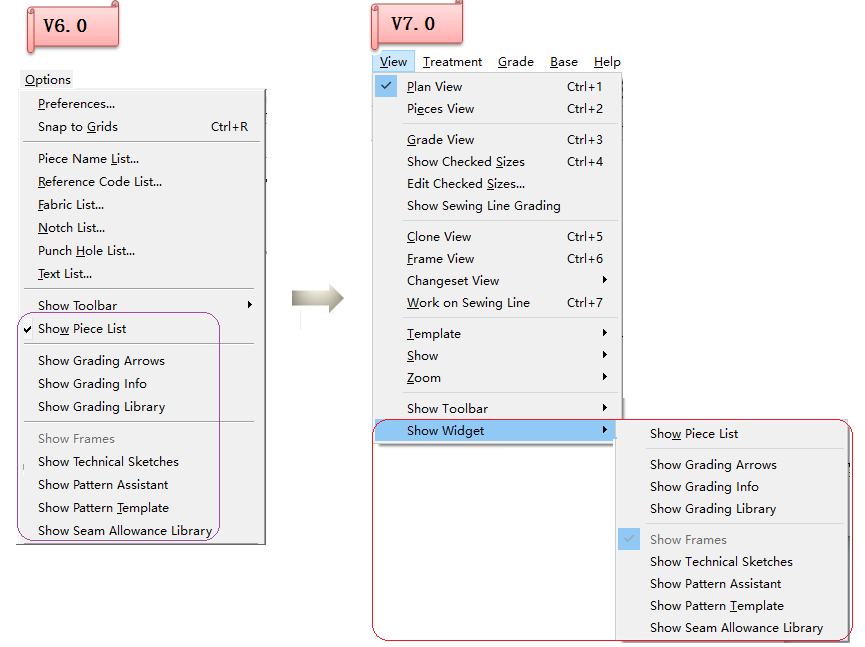
Task: Toggle the checked Show Frames entry in submenu
Action: (x=688, y=540)
